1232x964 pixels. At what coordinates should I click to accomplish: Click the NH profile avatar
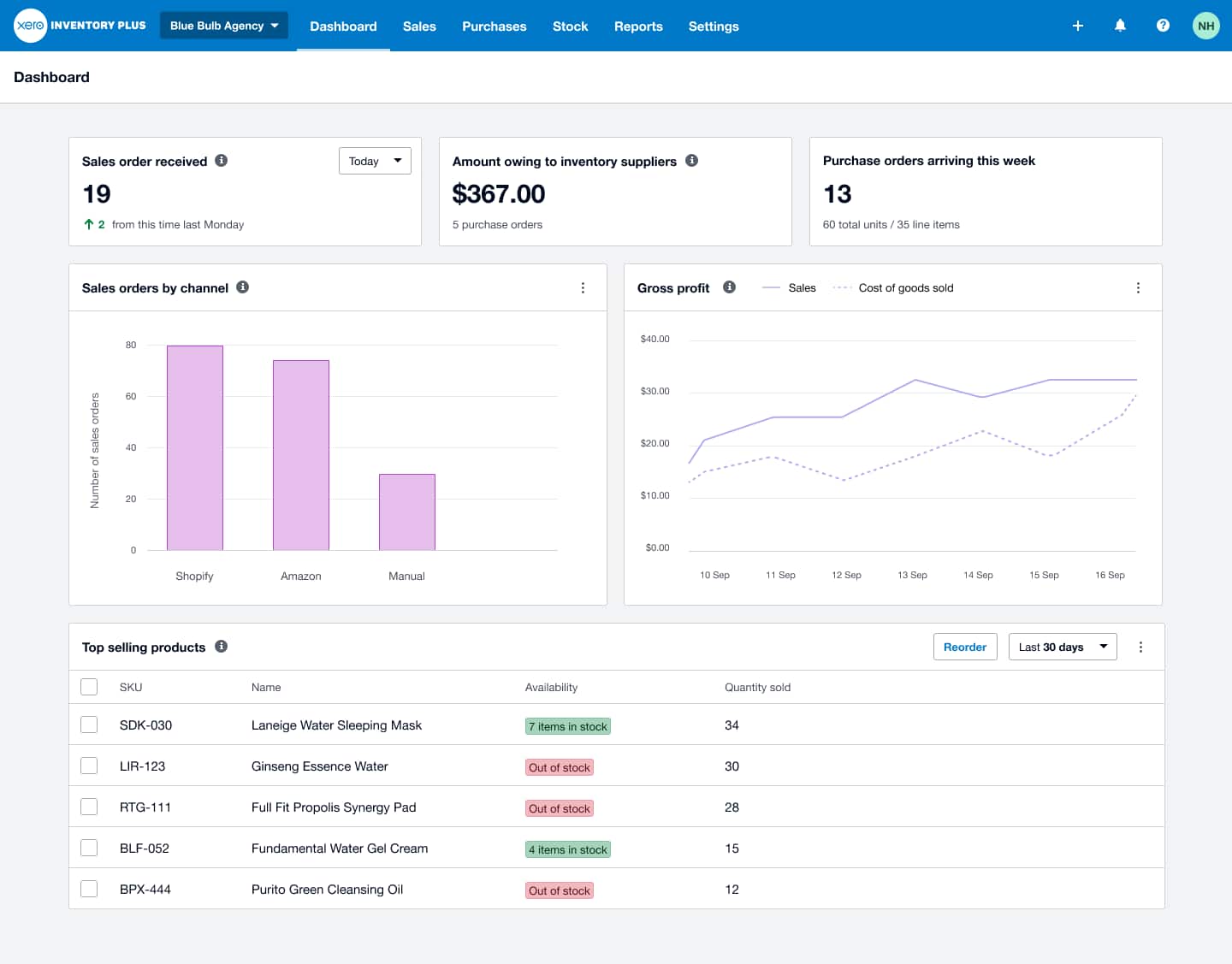point(1205,26)
